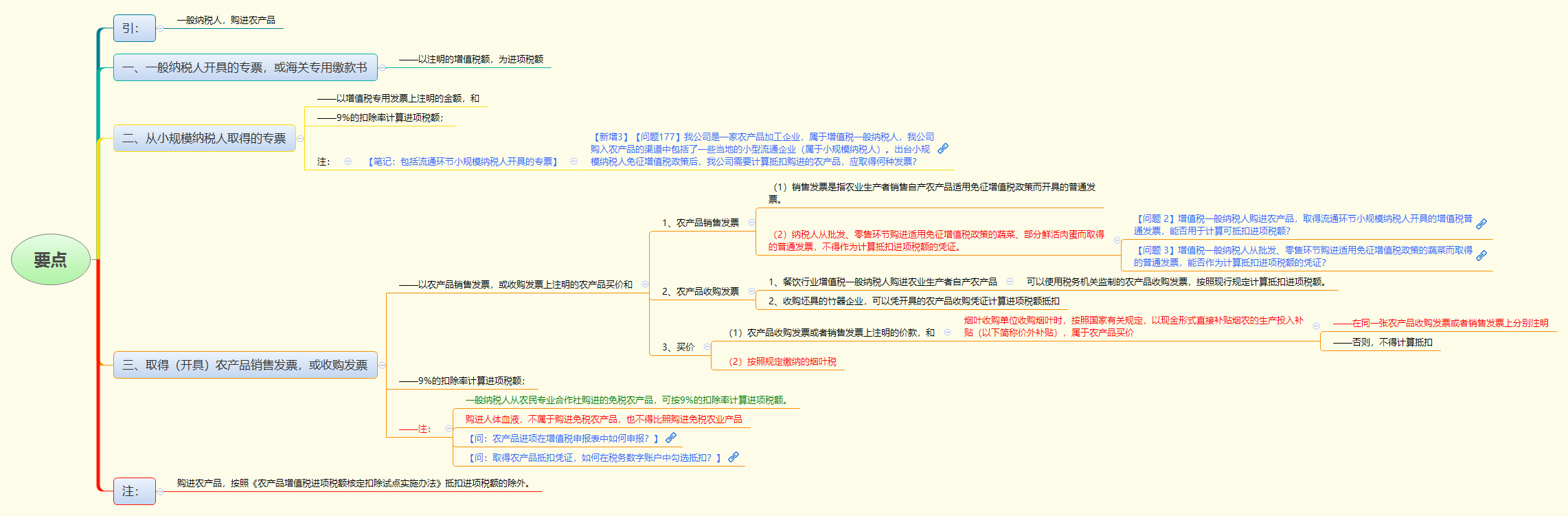Open 【问题 3】 蔬菜而取得的普通发票 link text

(1303, 256)
